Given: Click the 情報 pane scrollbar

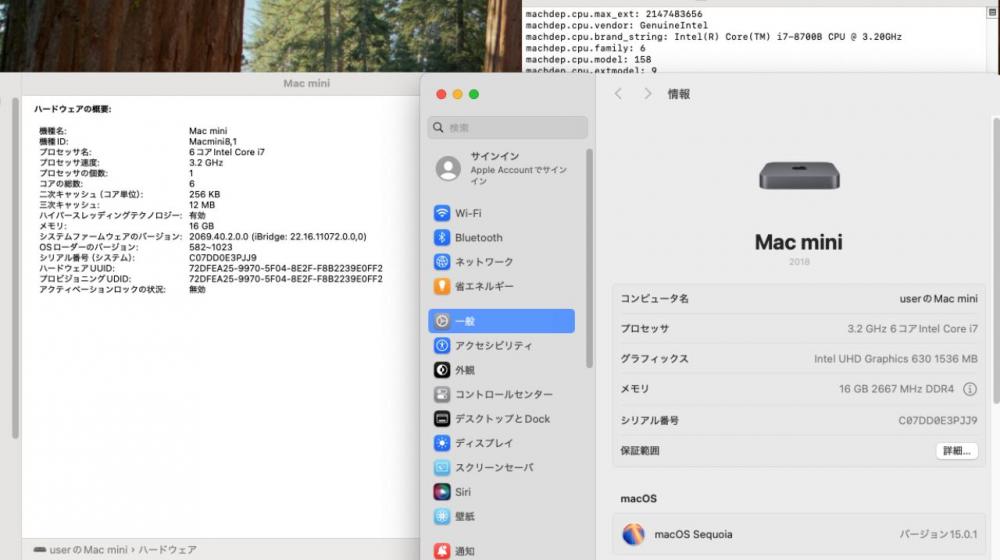Looking at the screenshot, I should point(996,260).
